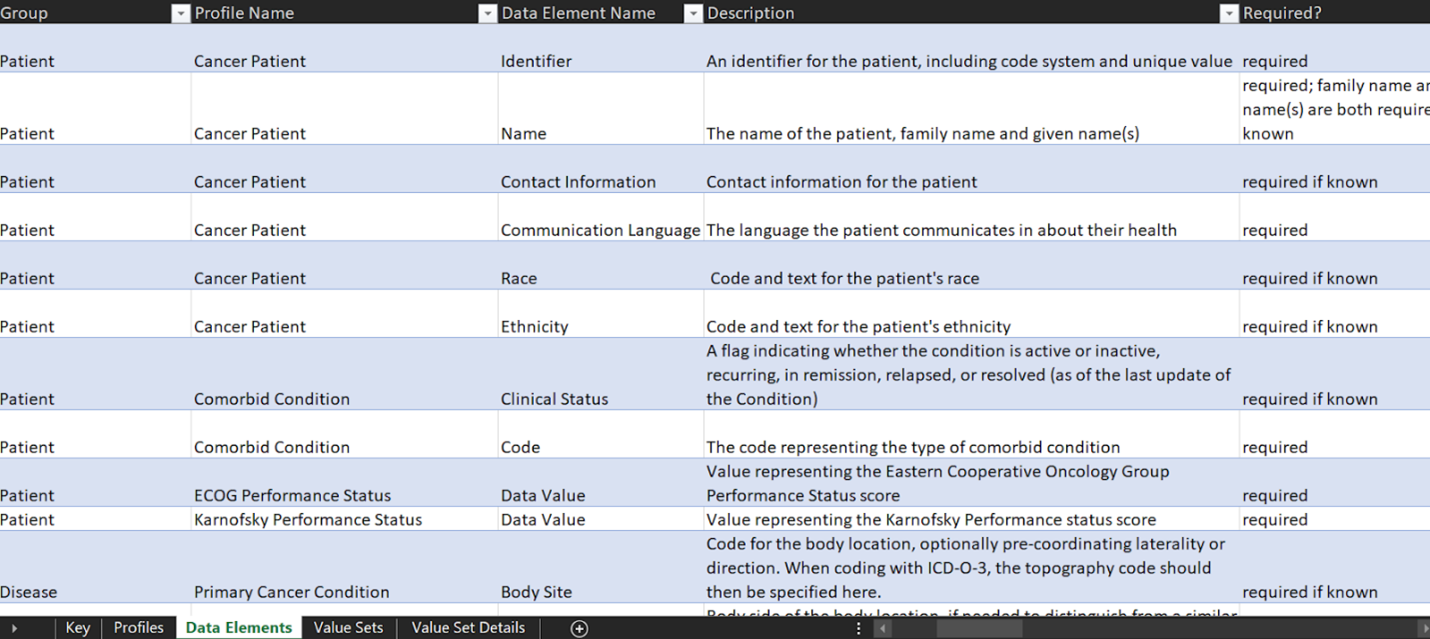This screenshot has width=1430, height=639.
Task: Switch to the Profiles sheet tab
Action: (139, 628)
